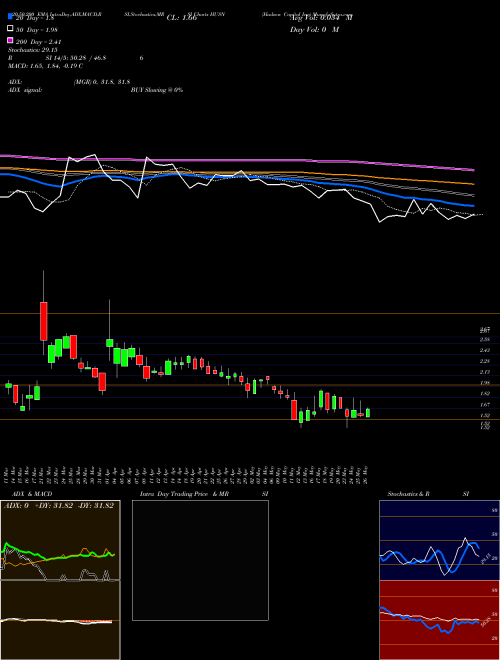
Task: Select the '200 Day - 2.41' legend label
Action: pos(39,41)
